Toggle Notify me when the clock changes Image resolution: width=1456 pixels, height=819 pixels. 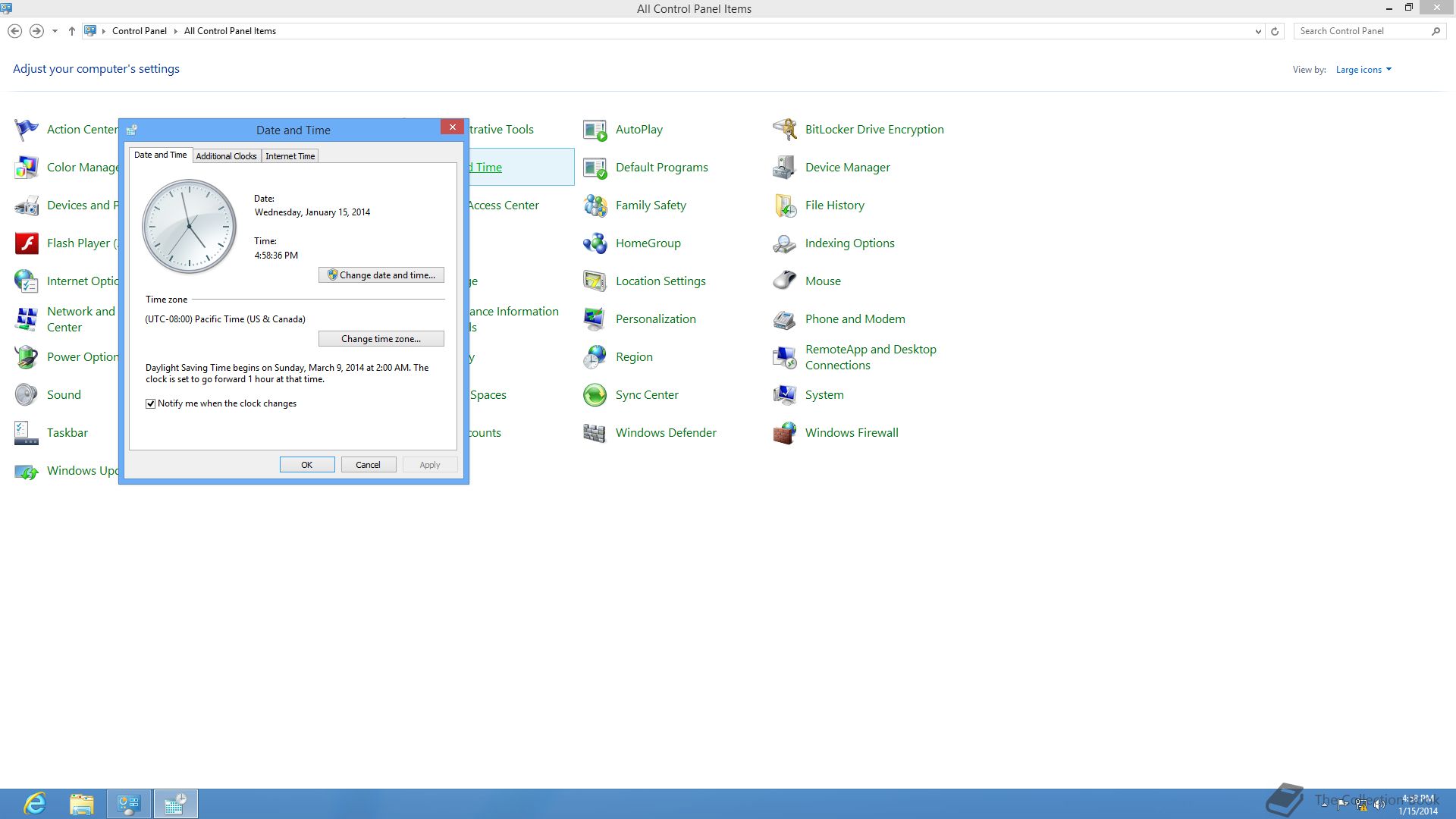(150, 403)
